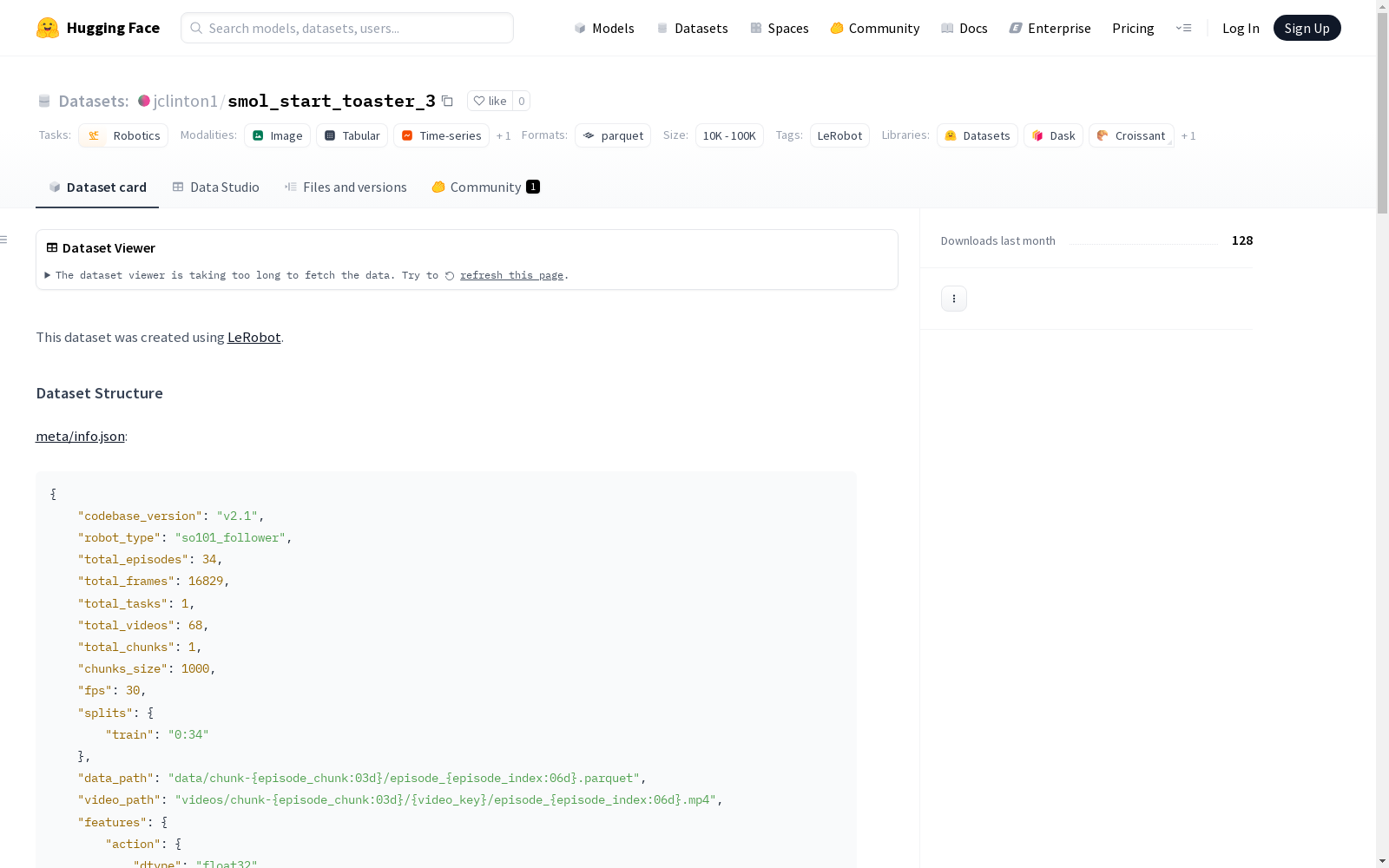The width and height of the screenshot is (1389, 868).
Task: Click the "so101_follower" value in the JSON
Action: pos(230,538)
